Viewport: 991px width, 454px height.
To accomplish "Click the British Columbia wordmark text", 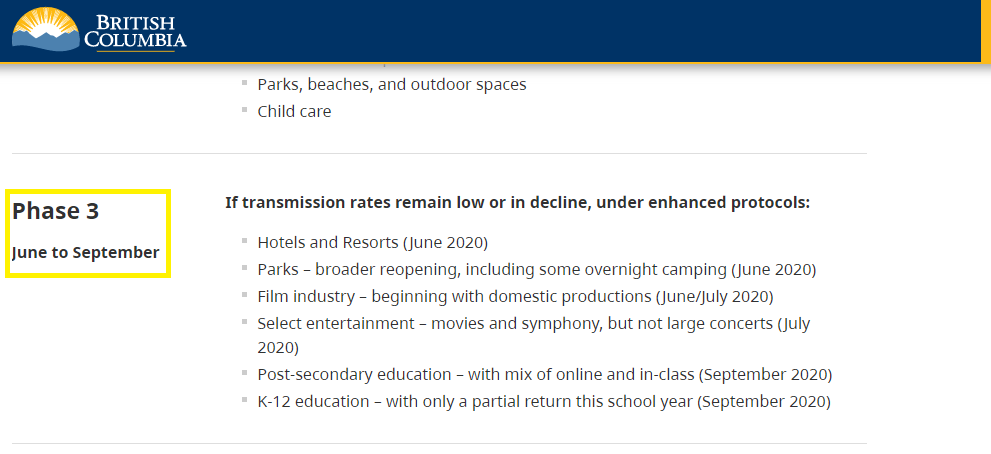I will [x=136, y=33].
